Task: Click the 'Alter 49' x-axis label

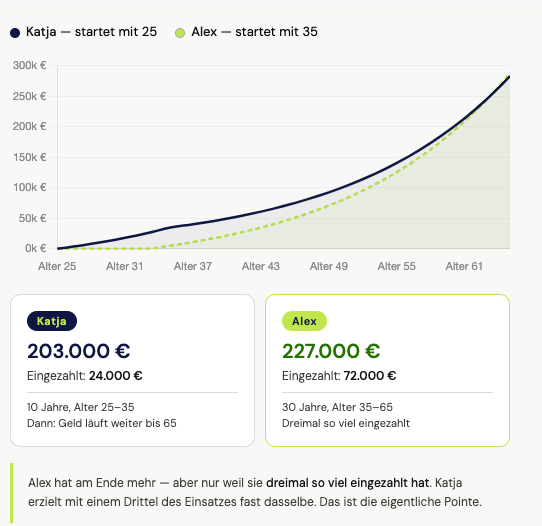Action: tap(328, 266)
